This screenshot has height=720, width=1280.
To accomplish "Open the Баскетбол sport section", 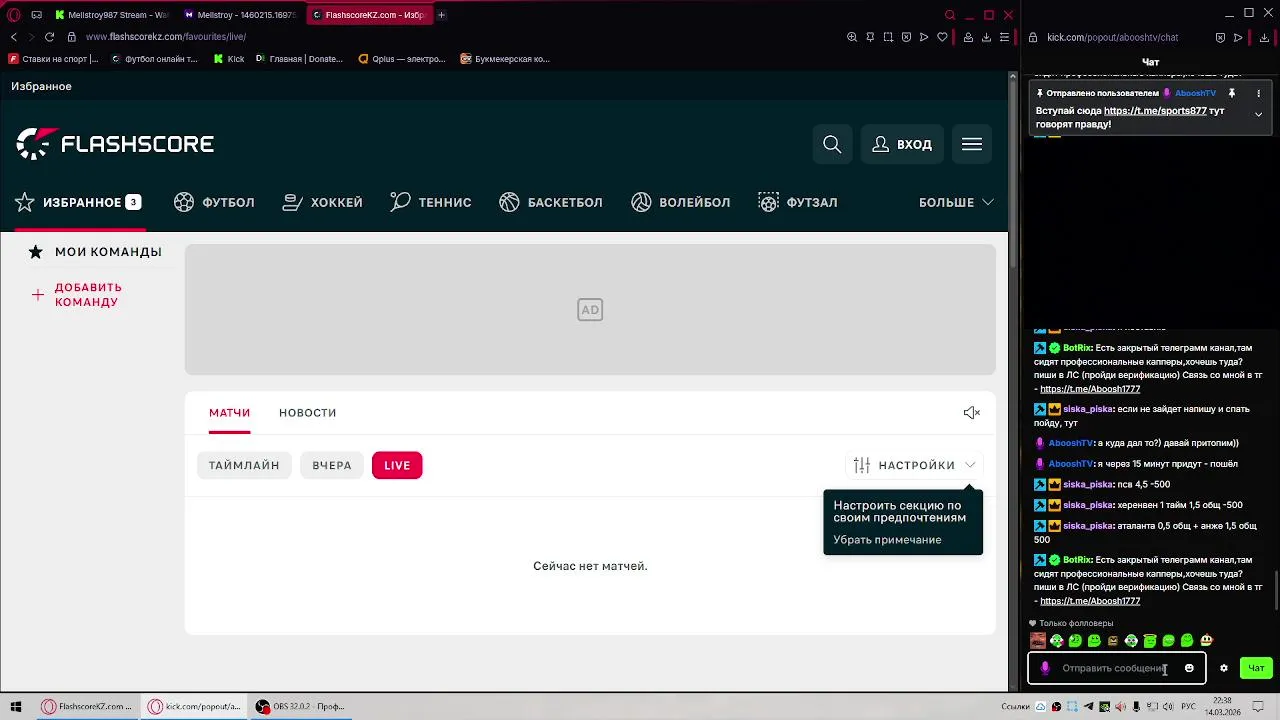I will click(551, 202).
